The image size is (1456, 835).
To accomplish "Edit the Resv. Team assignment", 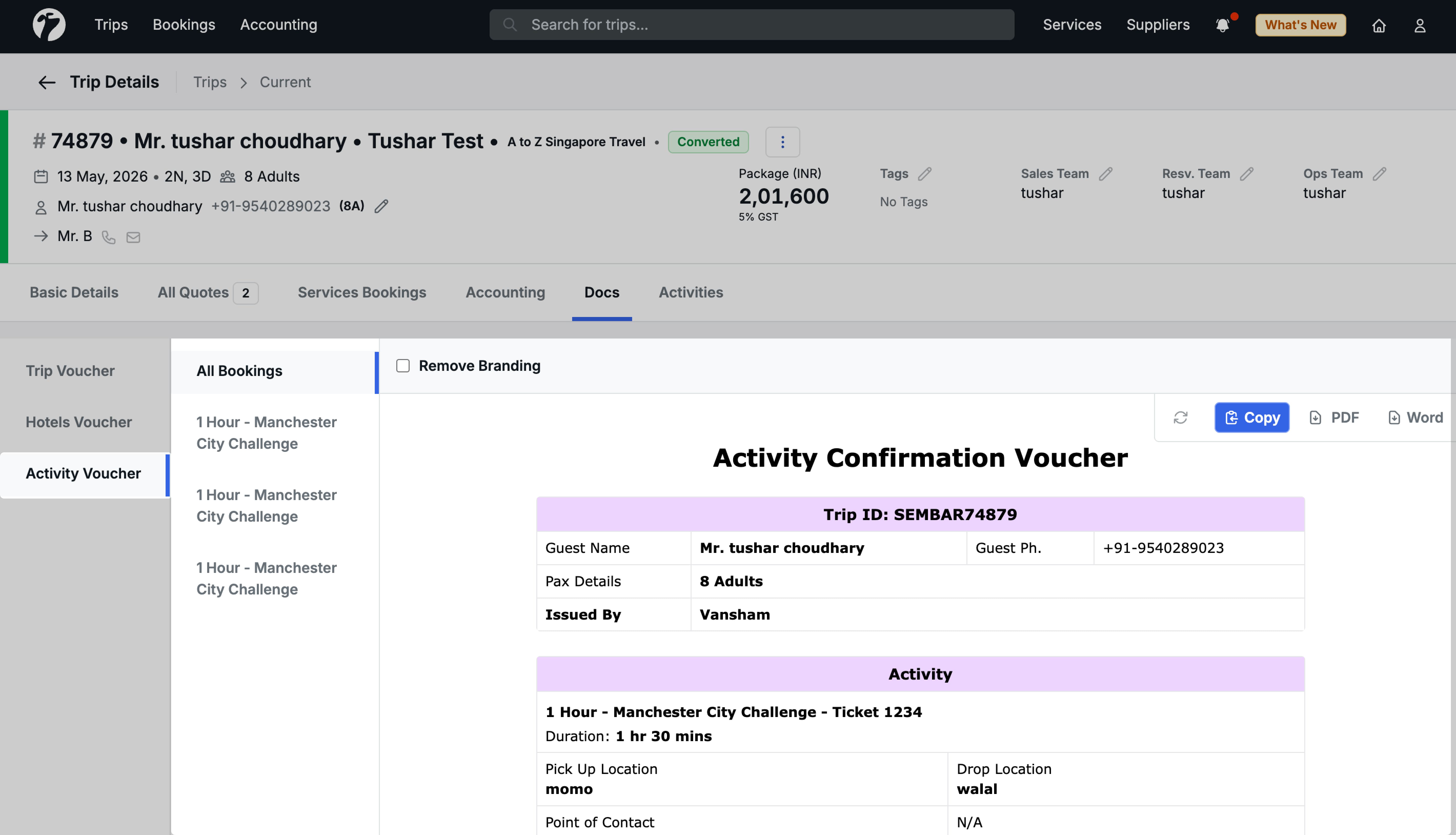I will (x=1246, y=174).
